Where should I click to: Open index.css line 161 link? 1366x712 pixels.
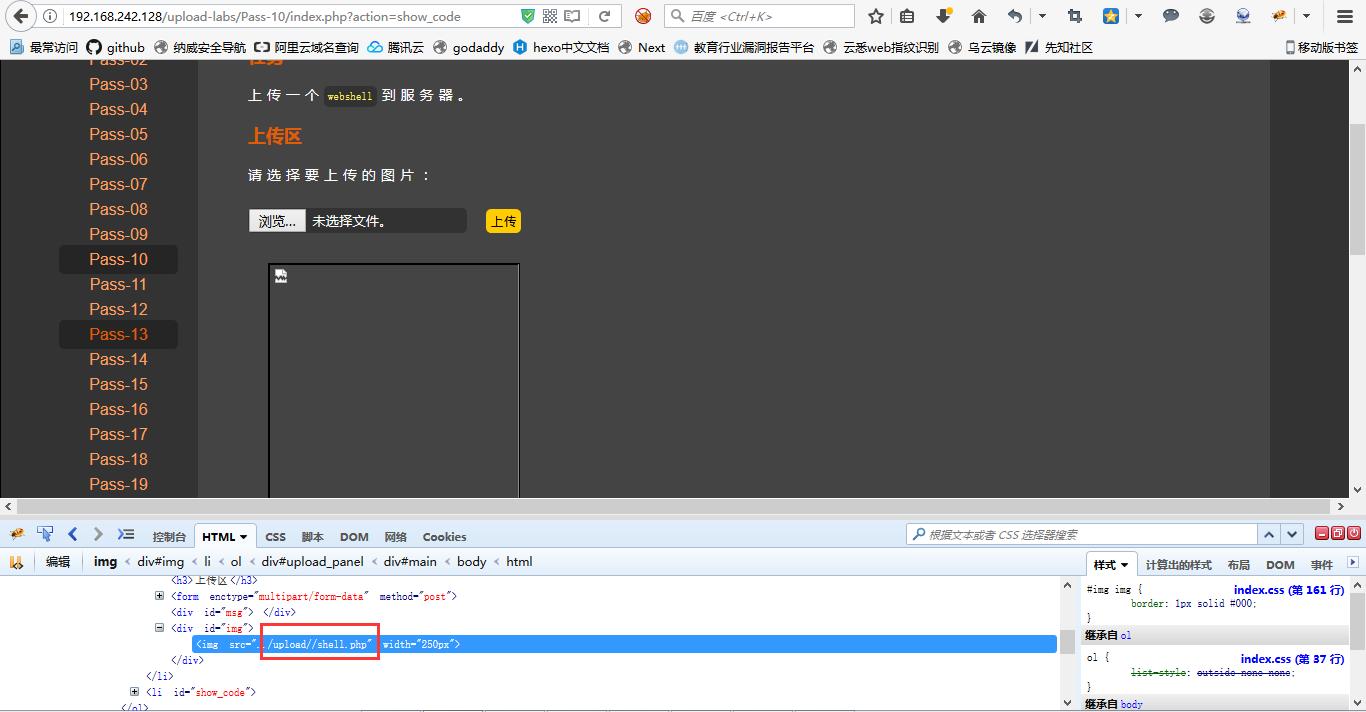tap(1289, 588)
